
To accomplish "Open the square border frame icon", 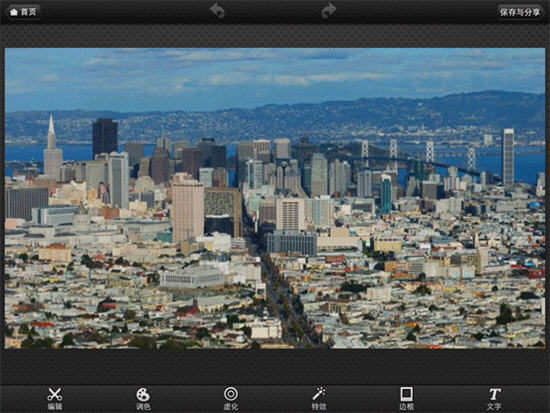I will pos(407,394).
